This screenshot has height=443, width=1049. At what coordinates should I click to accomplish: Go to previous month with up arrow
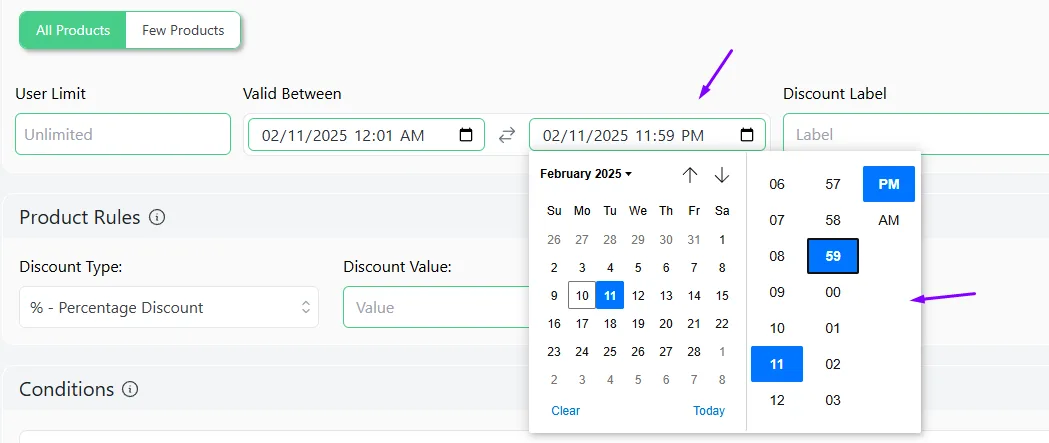(690, 175)
